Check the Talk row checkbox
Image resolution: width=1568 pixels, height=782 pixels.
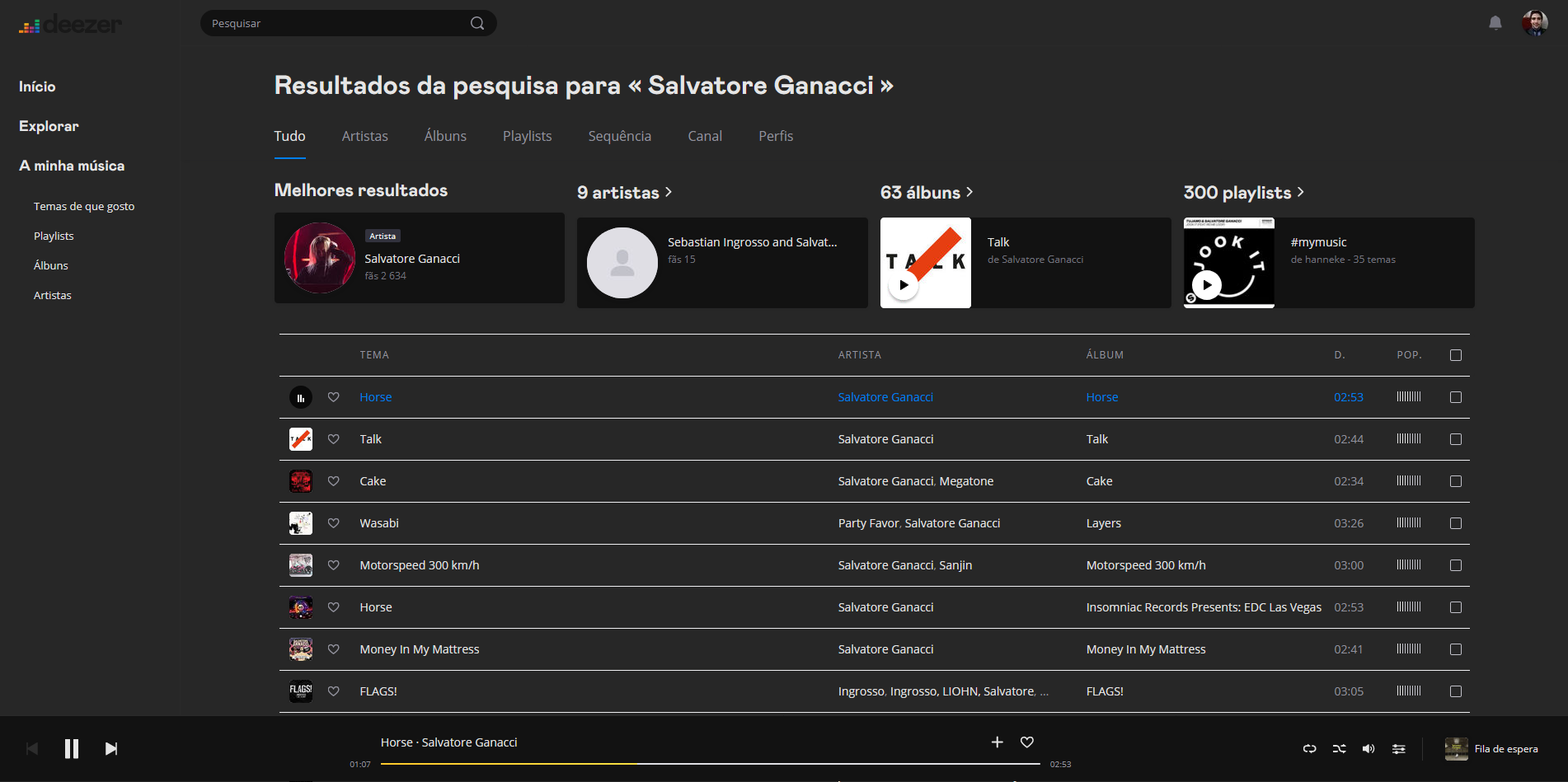[1456, 439]
